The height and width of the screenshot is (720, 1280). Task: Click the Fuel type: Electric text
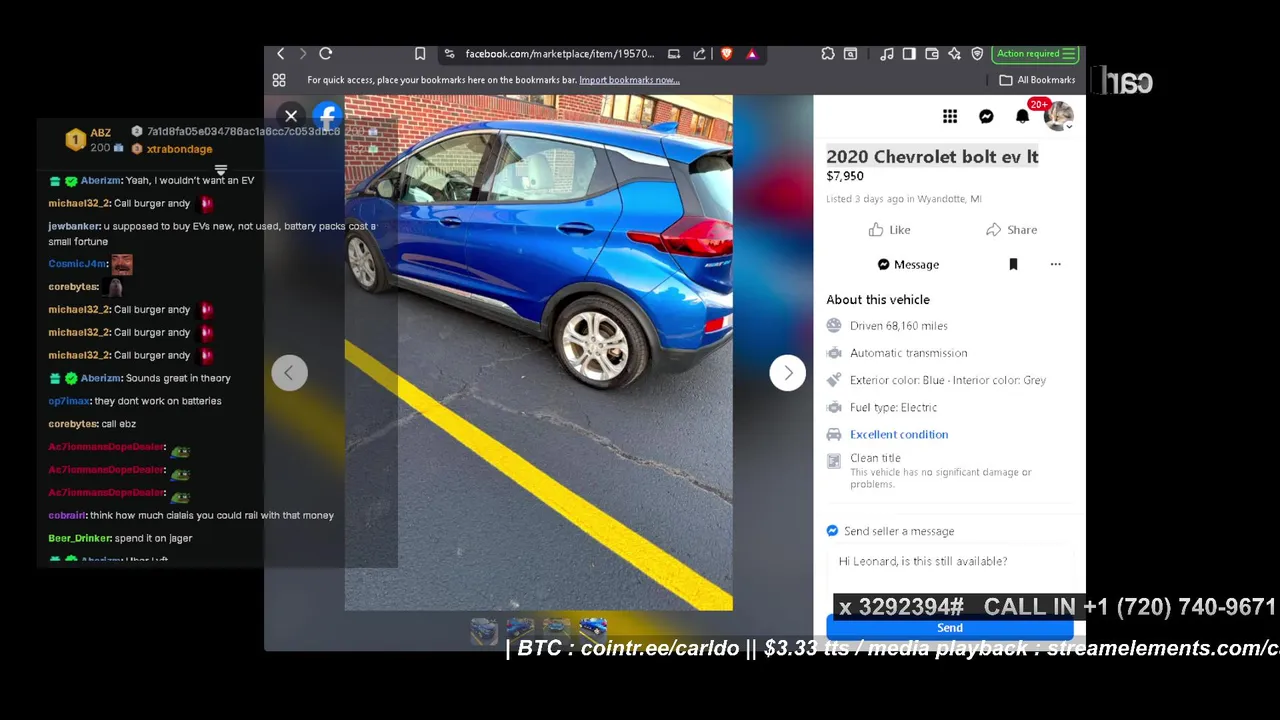tap(893, 408)
